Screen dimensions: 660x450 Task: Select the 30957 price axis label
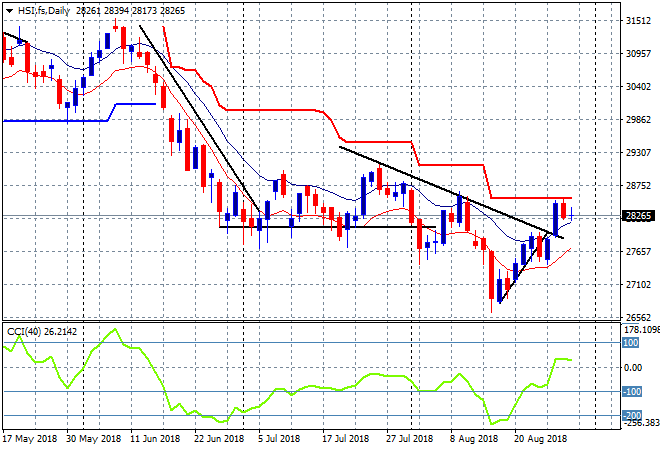click(638, 53)
